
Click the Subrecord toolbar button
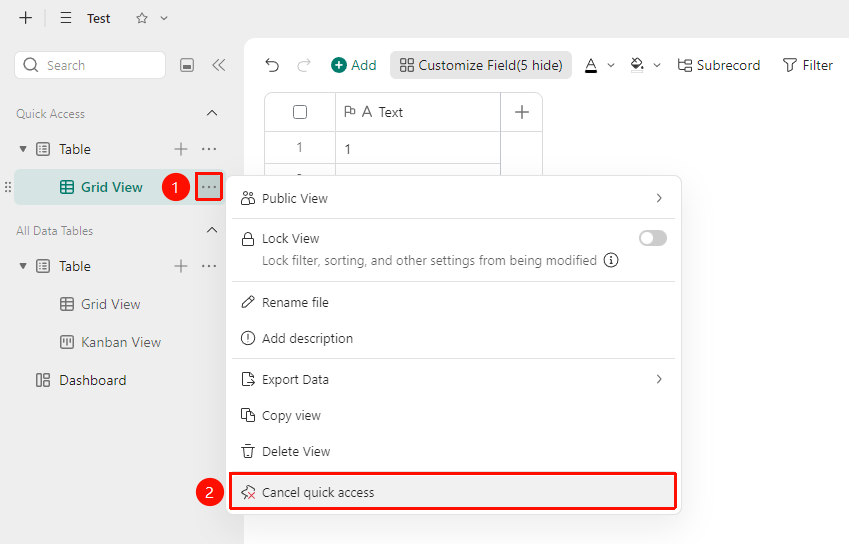tap(719, 65)
